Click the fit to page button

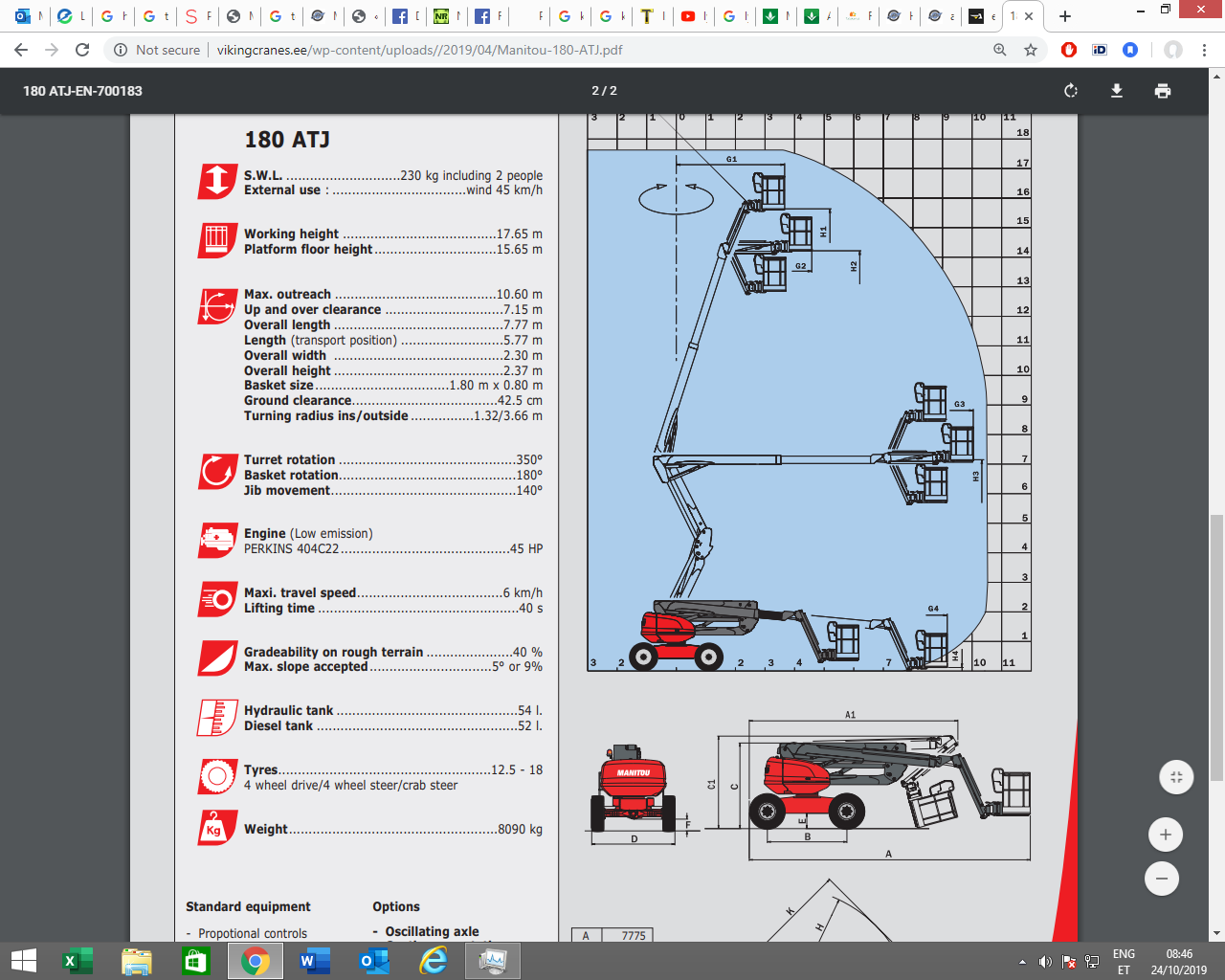pos(1176,777)
